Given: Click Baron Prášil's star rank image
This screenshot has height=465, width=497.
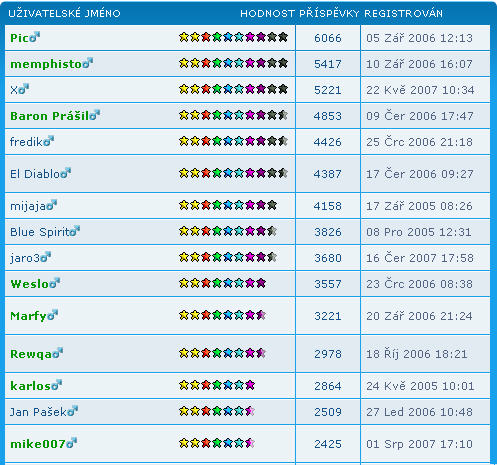Looking at the screenshot, I should 233,115.
